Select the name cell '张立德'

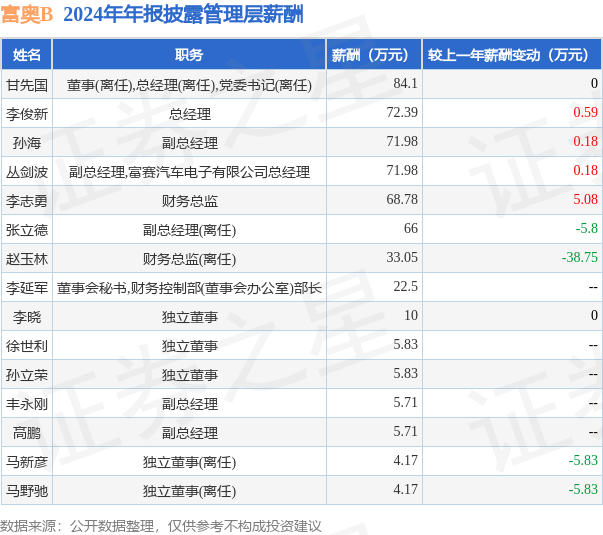click(x=27, y=230)
